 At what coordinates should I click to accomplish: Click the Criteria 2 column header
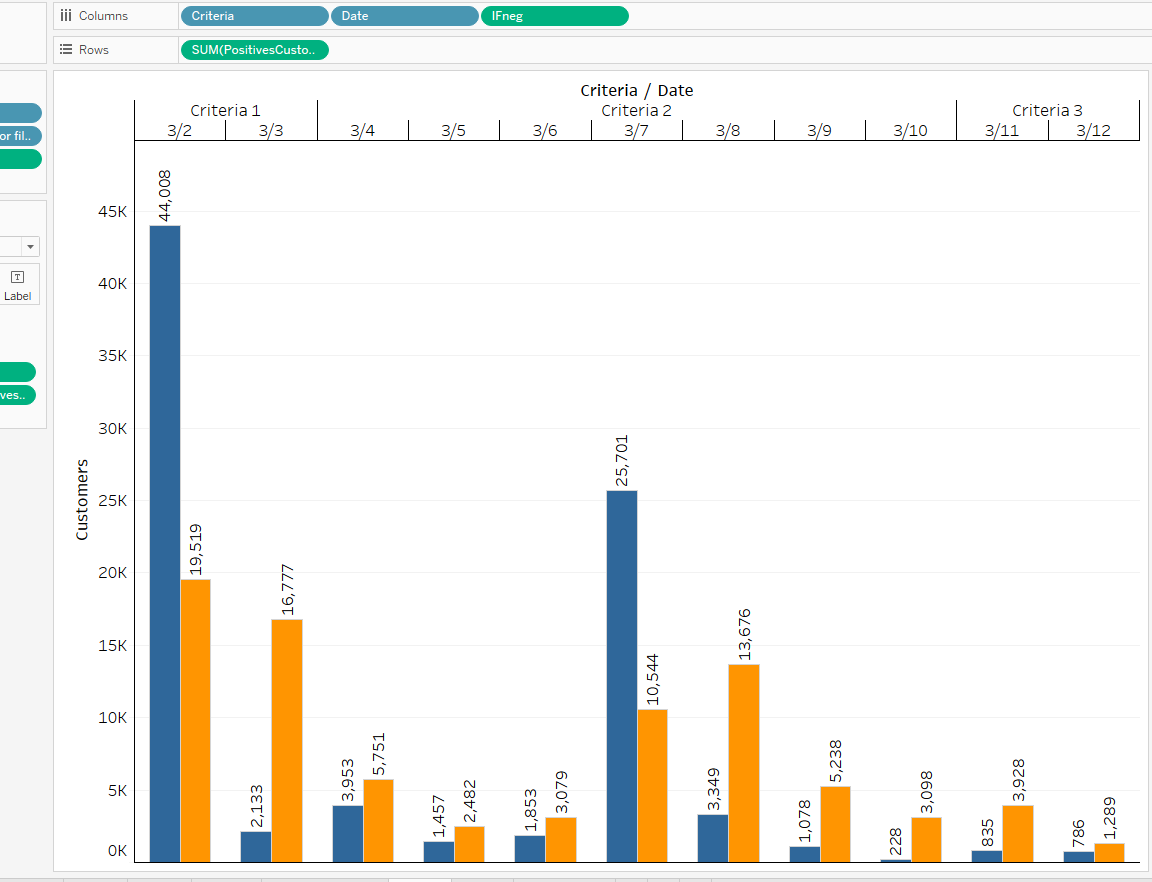click(x=636, y=110)
